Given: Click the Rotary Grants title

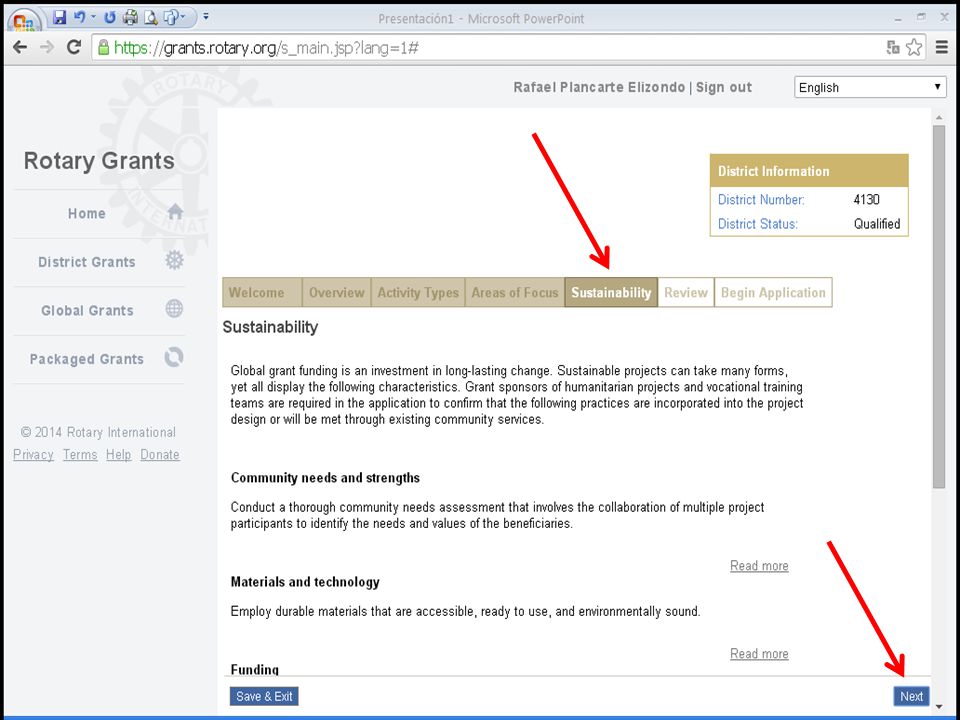Looking at the screenshot, I should tap(99, 161).
